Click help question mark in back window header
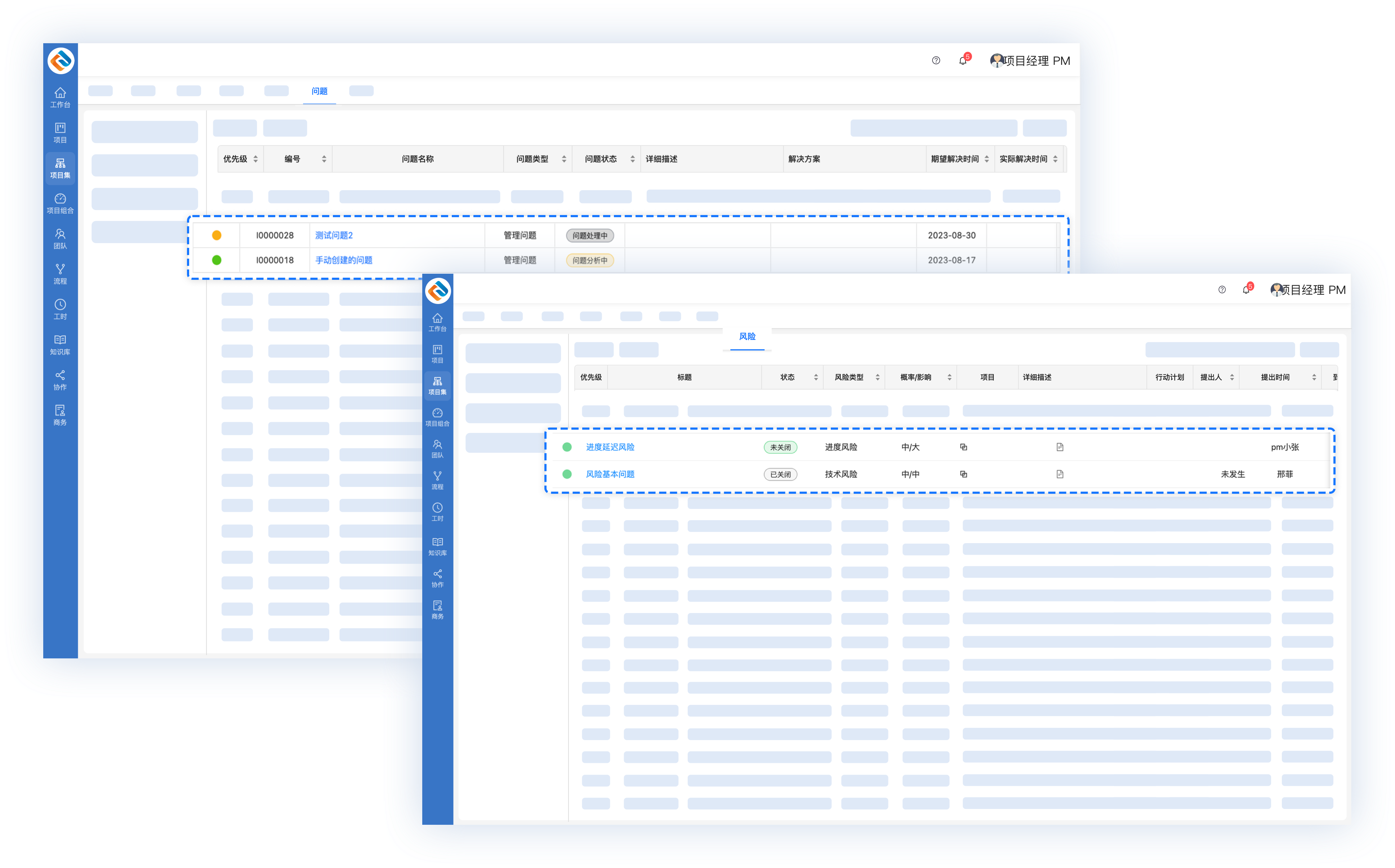The width and height of the screenshot is (1395, 868). 936,60
